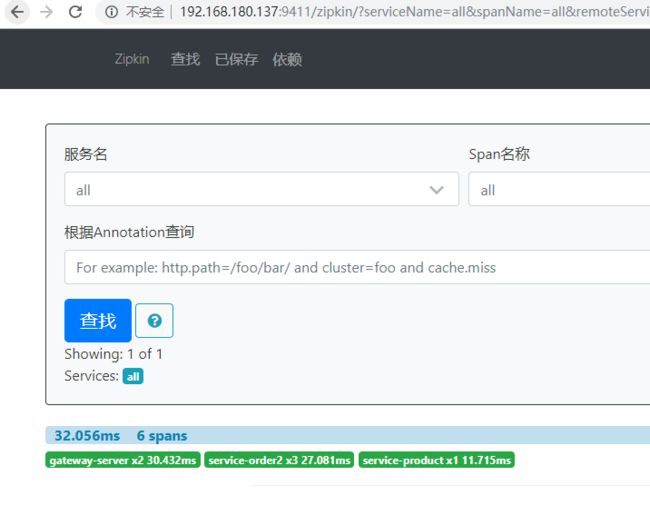Click the browser forward arrow
The image size is (650, 525).
pyautogui.click(x=46, y=12)
